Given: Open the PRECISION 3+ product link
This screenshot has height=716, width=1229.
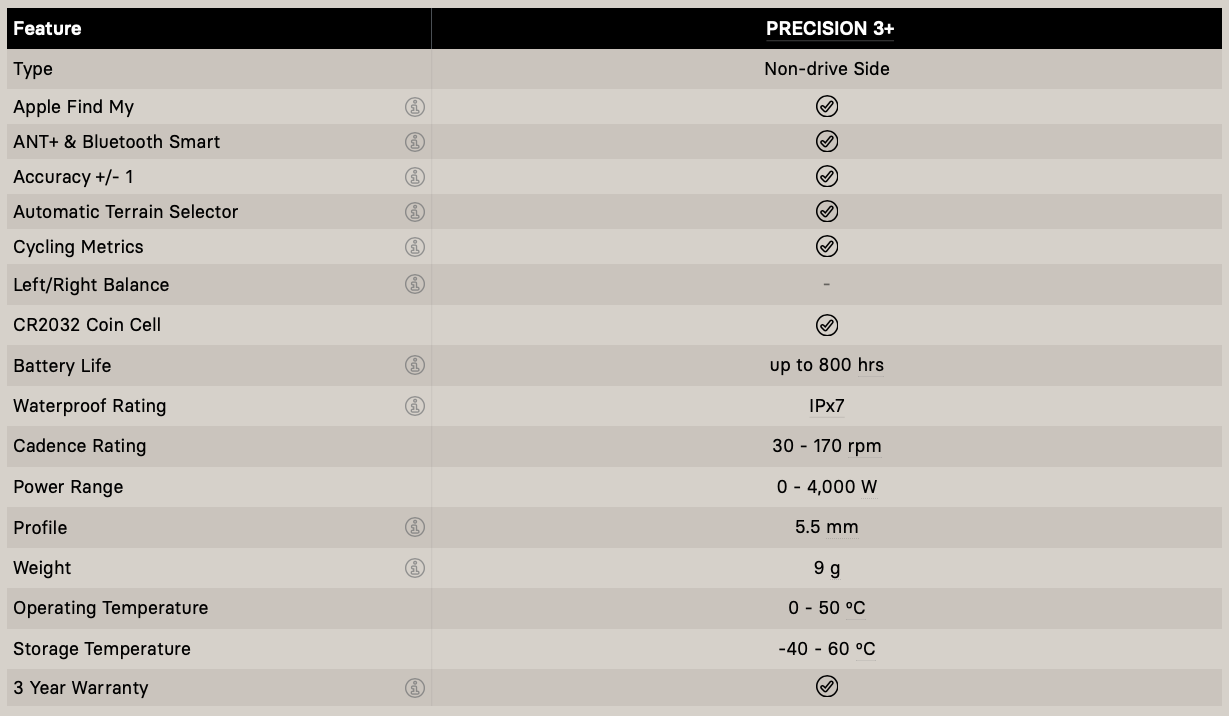Looking at the screenshot, I should click(x=829, y=28).
